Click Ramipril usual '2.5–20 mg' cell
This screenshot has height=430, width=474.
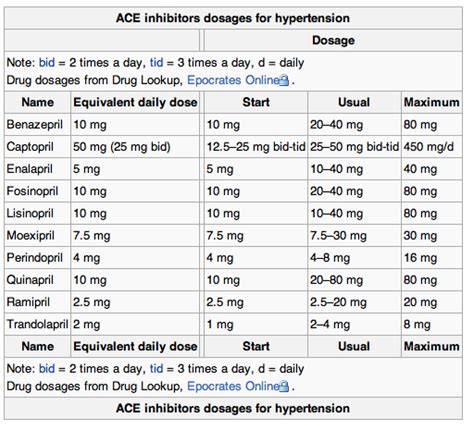354,302
